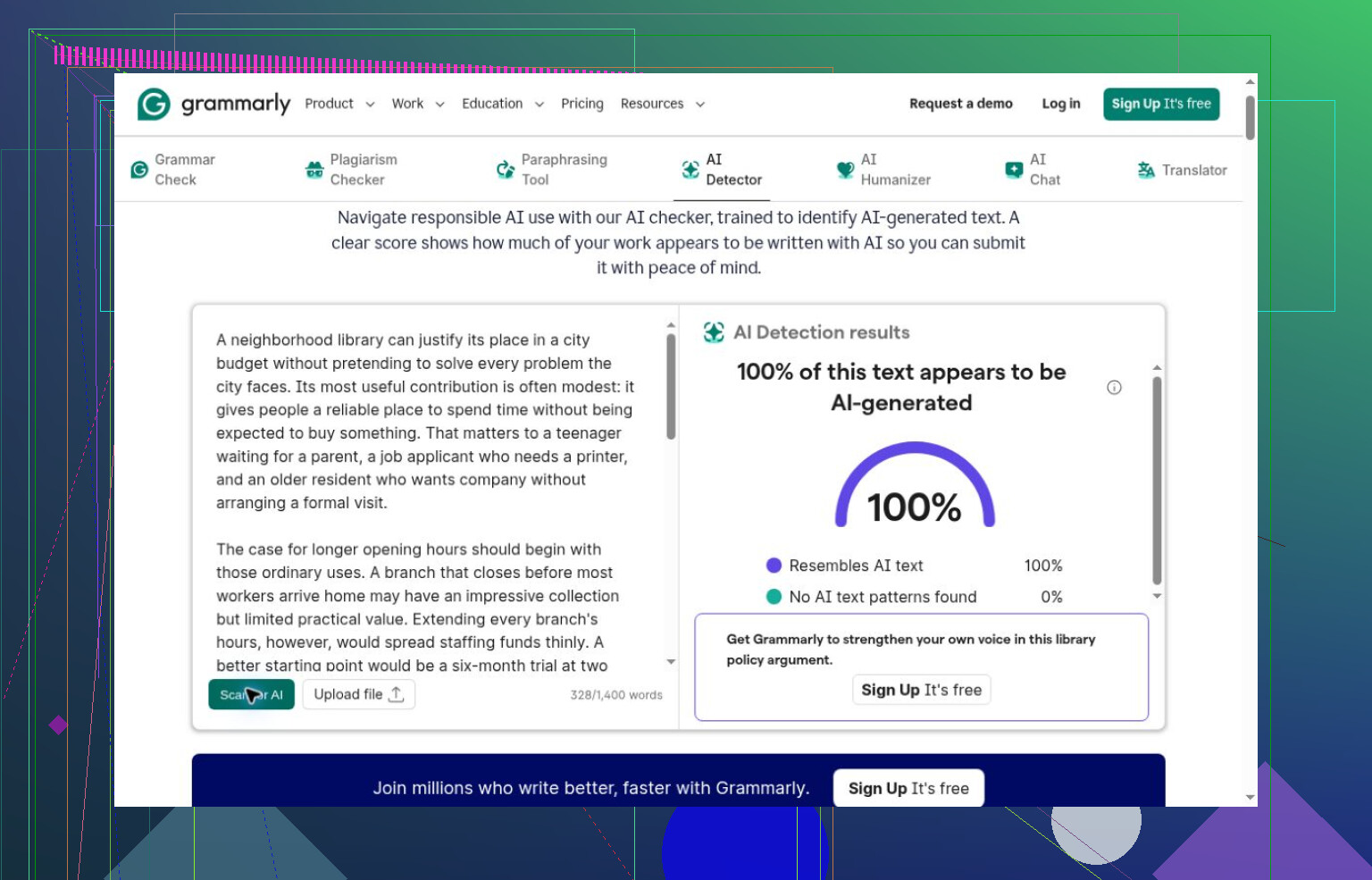1372x880 pixels.
Task: Expand the Education menu chevron
Action: click(540, 105)
